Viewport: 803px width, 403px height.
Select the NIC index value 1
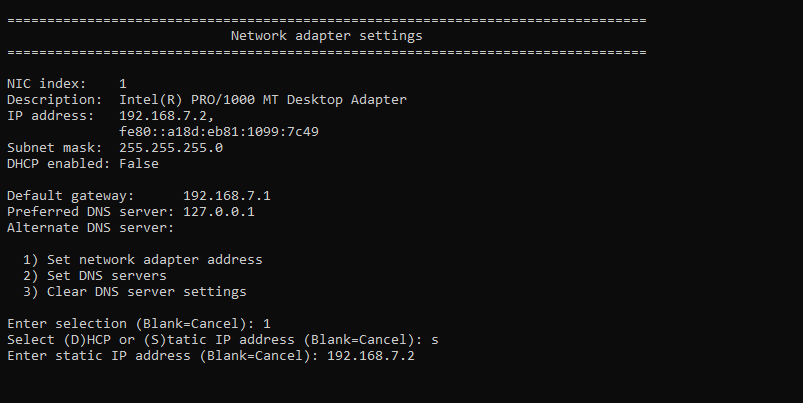point(123,83)
